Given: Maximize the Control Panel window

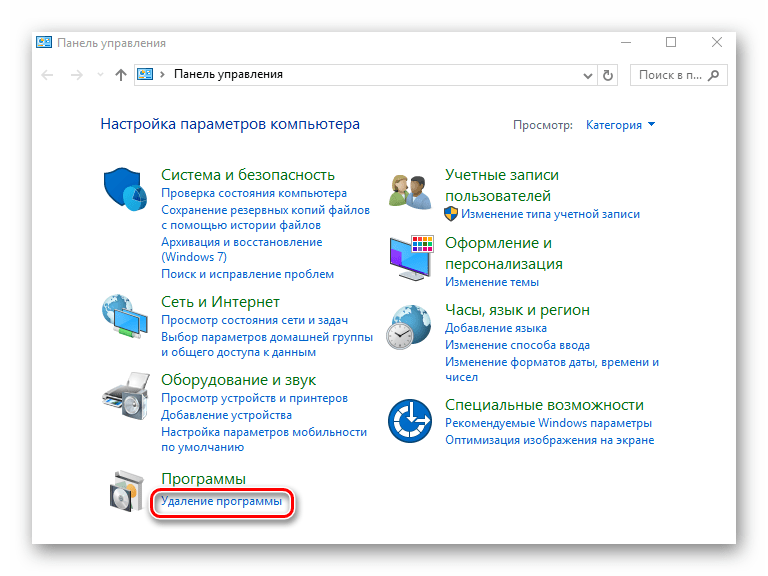Looking at the screenshot, I should pyautogui.click(x=671, y=43).
